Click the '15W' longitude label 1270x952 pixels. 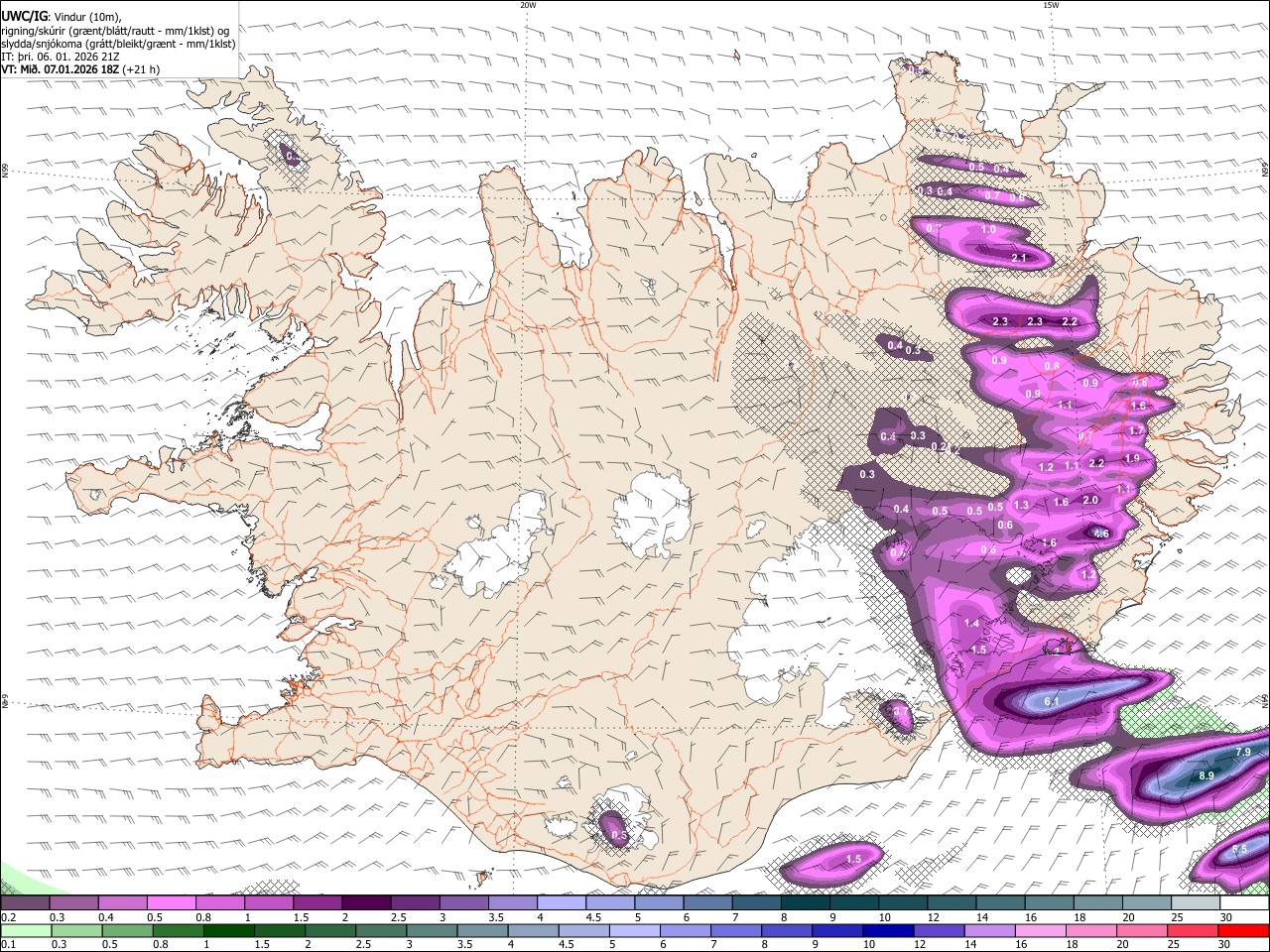(1051, 5)
